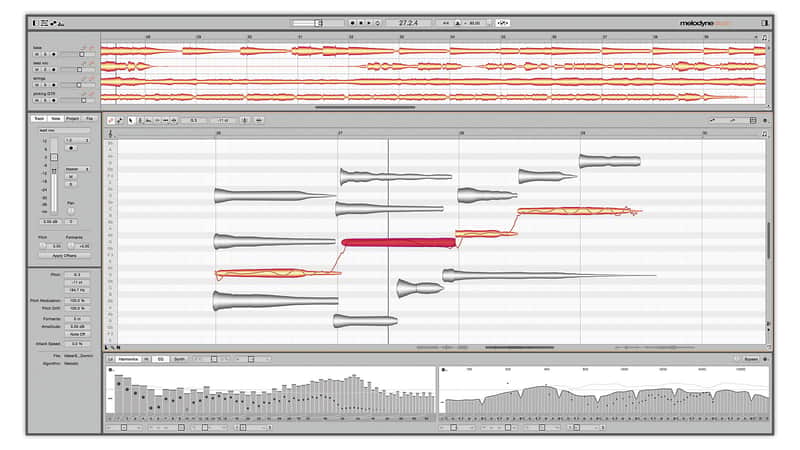
Task: Select the Amplitude tool in note editor toolbar
Action: (157, 120)
